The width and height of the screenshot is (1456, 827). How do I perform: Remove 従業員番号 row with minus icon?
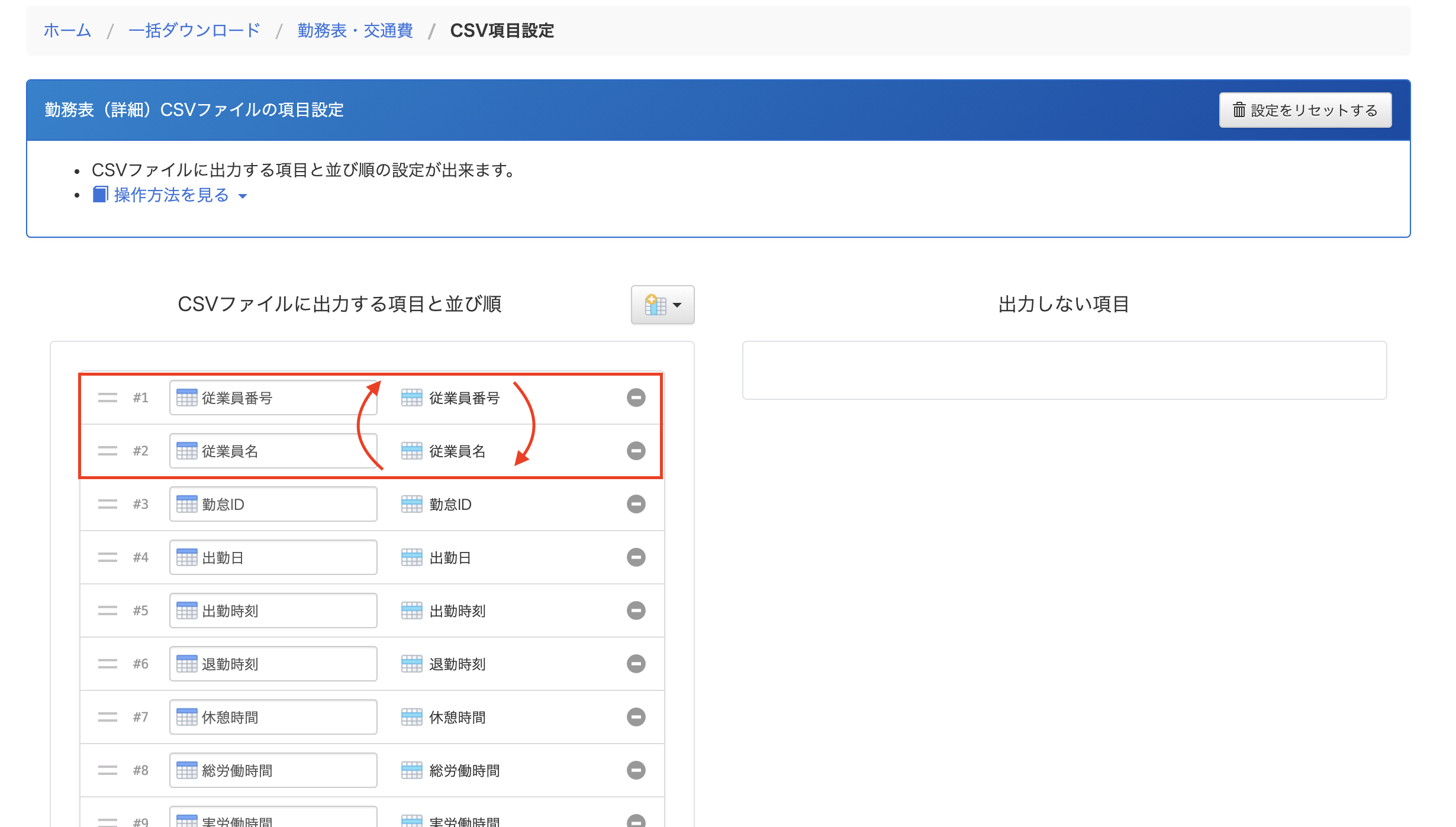click(x=636, y=398)
